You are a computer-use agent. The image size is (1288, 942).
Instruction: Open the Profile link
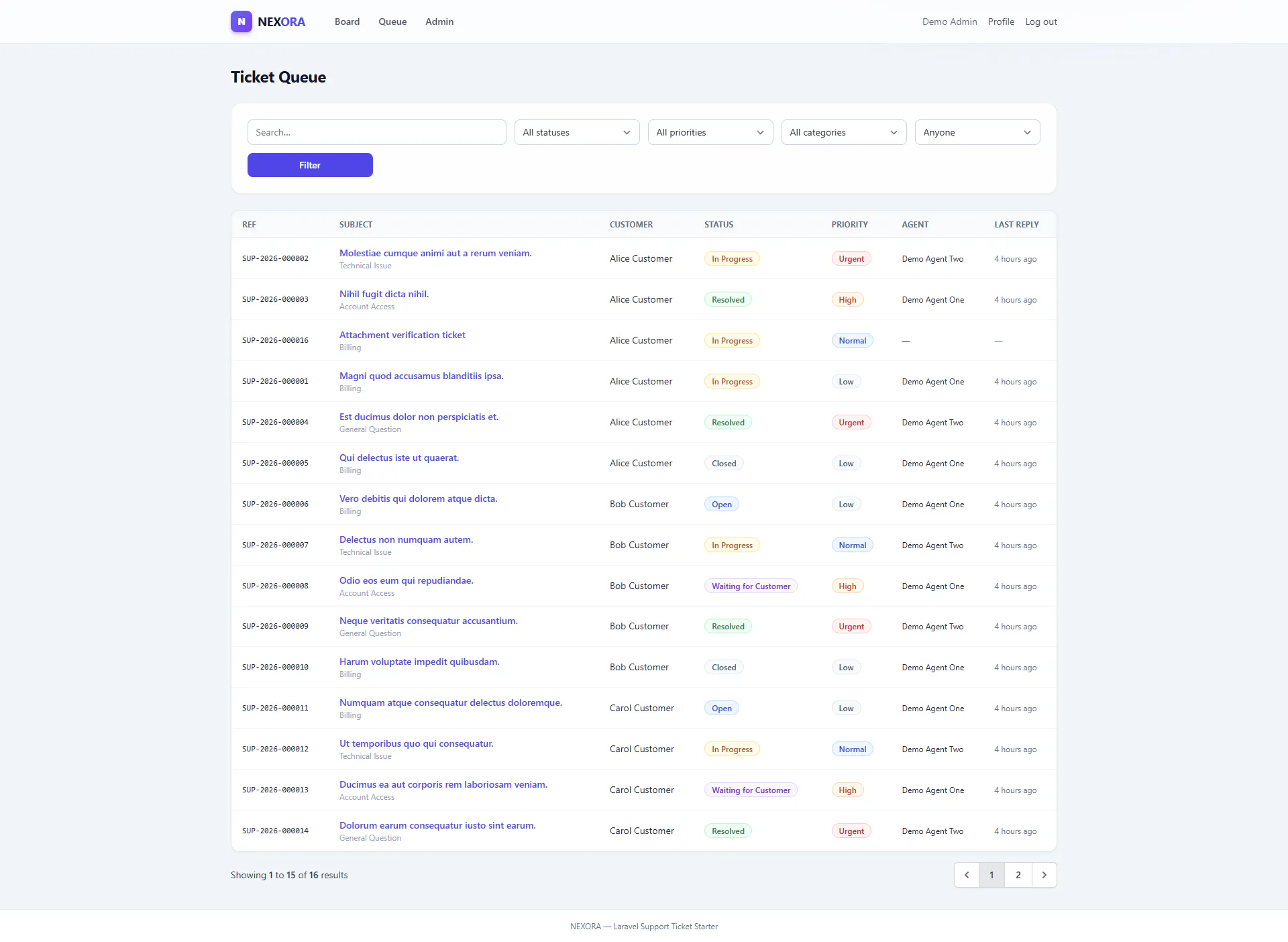(1001, 21)
